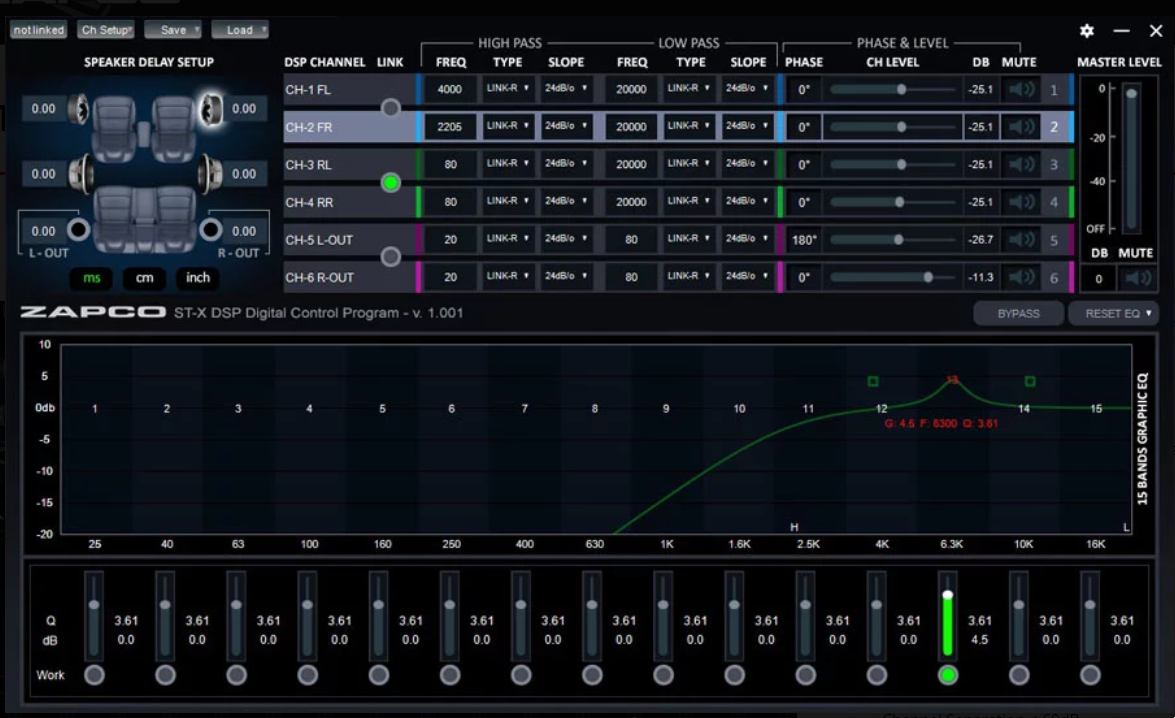Open the settings gear icon

pyautogui.click(x=1087, y=31)
